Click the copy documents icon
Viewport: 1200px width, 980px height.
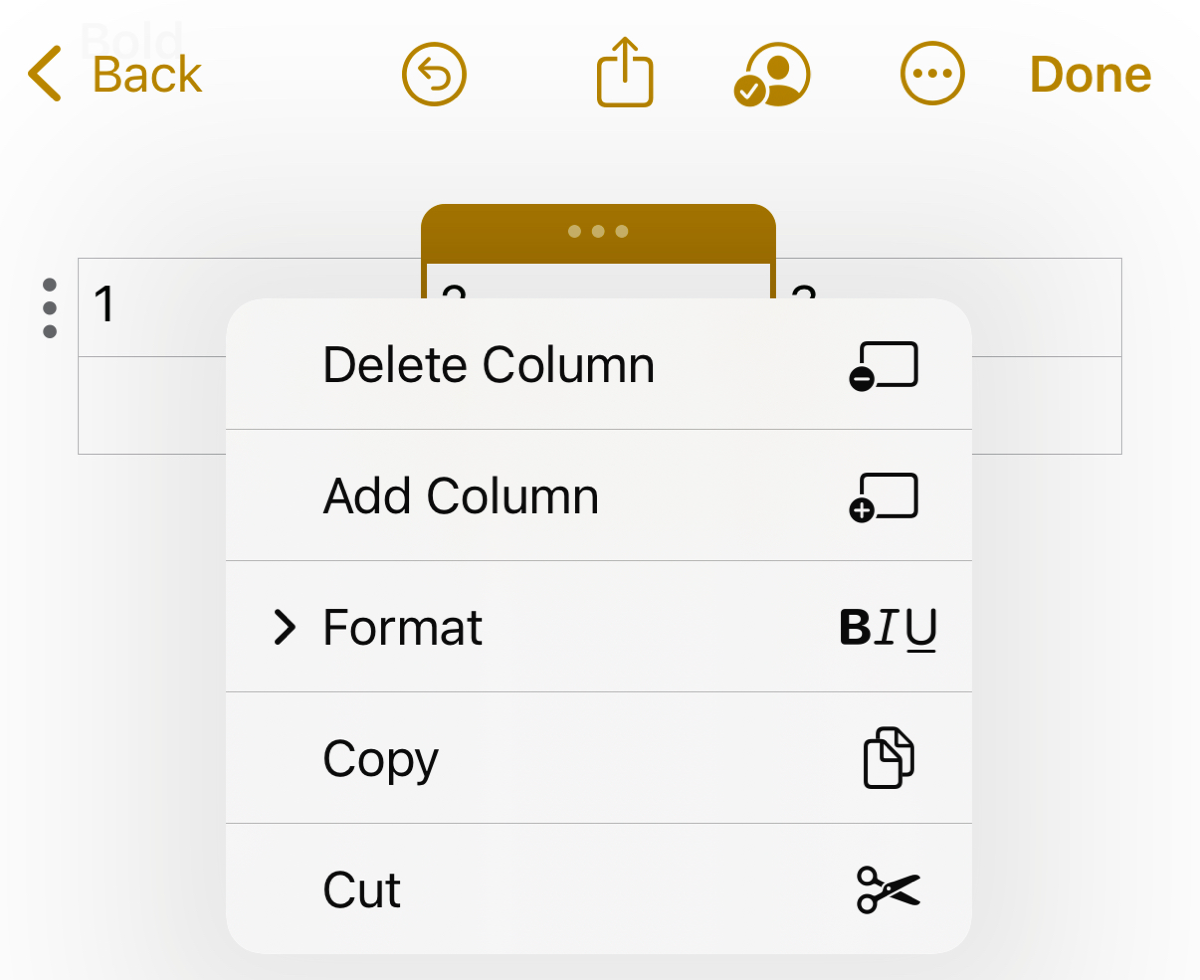pyautogui.click(x=888, y=759)
